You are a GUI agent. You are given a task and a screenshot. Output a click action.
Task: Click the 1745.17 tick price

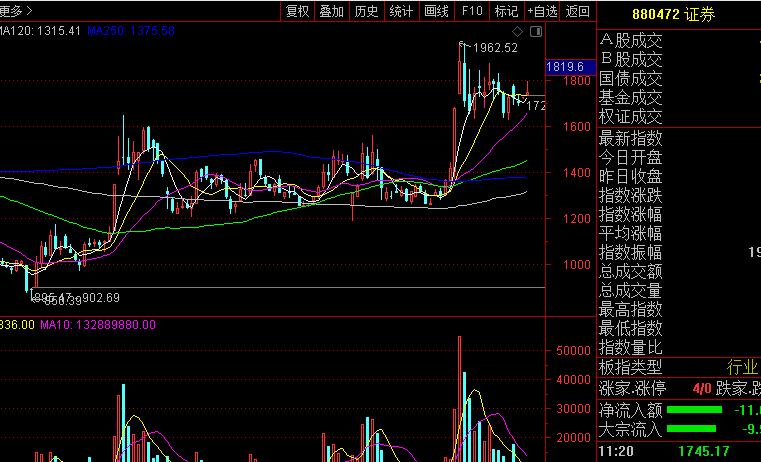[x=704, y=451]
